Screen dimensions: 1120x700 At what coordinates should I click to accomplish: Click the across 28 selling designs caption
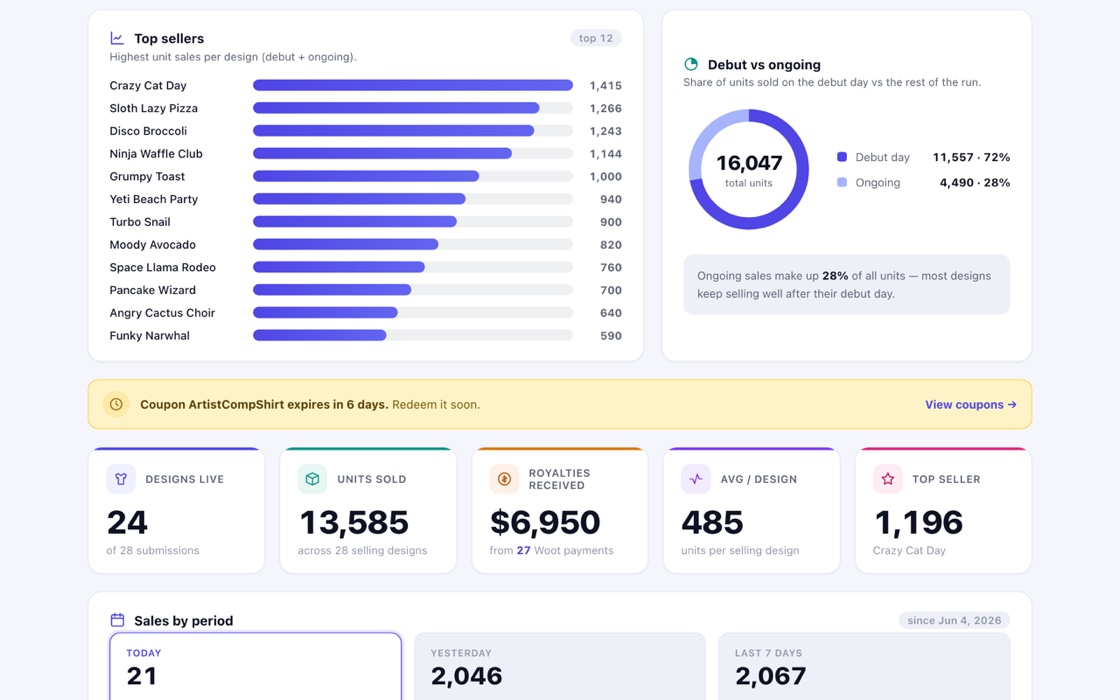point(362,550)
